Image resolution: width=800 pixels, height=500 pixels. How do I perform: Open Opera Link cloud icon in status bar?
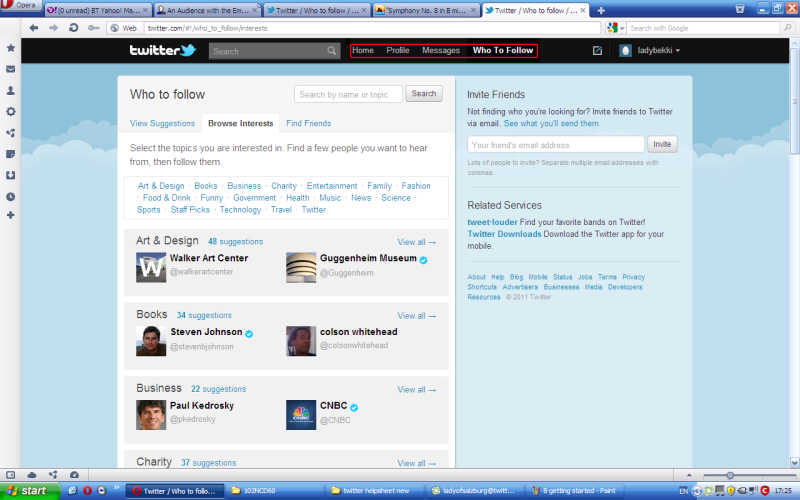(32, 475)
